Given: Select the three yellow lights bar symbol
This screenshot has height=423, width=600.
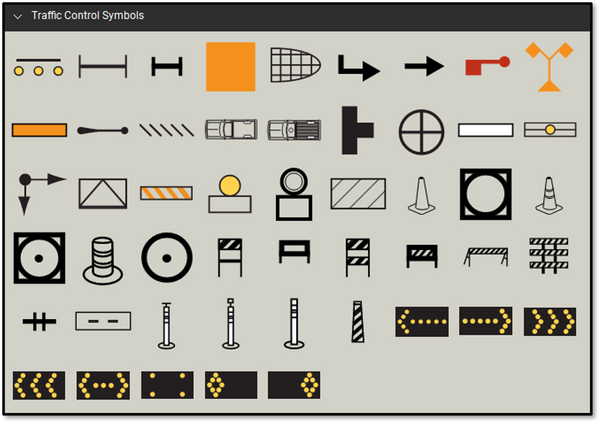Looking at the screenshot, I should pyautogui.click(x=39, y=68).
